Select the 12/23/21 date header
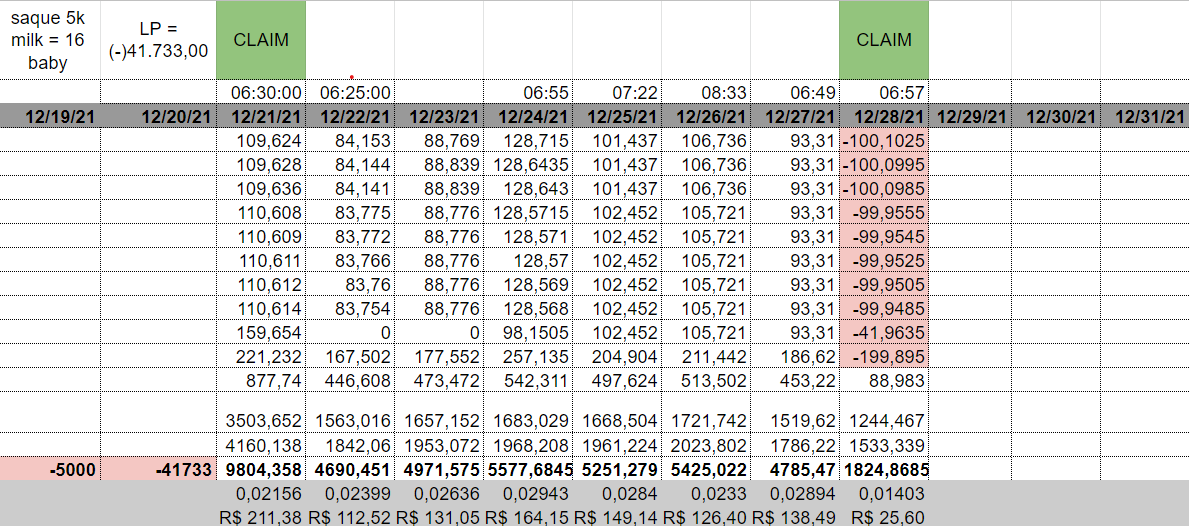This screenshot has height=526, width=1189. point(439,116)
